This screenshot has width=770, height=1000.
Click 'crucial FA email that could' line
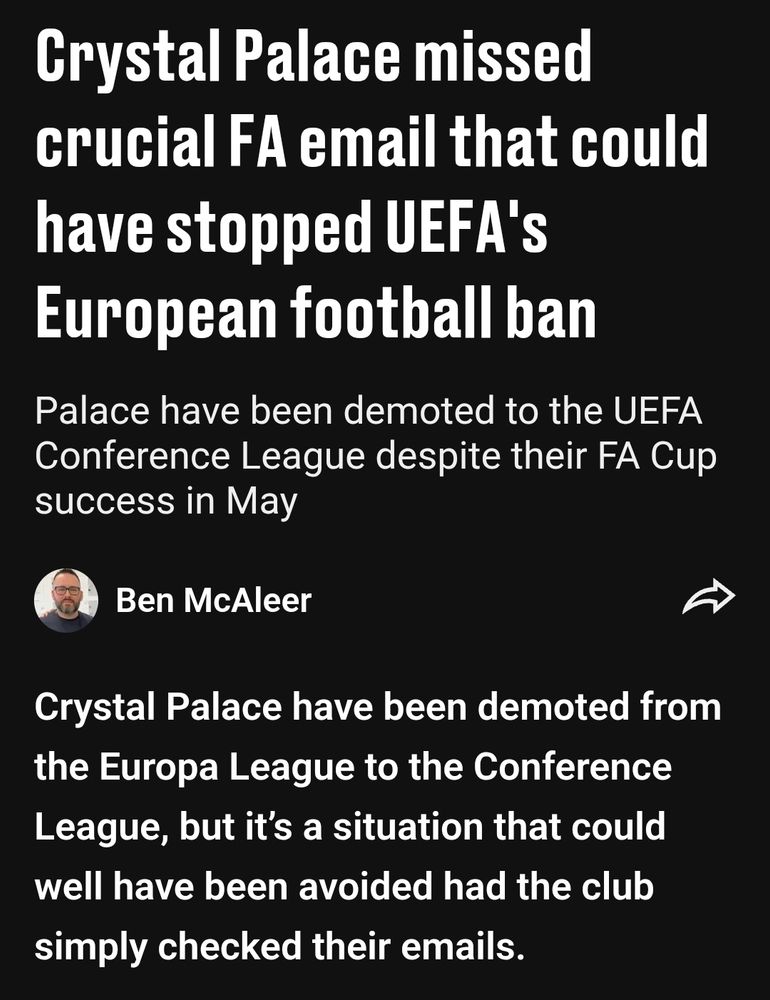(370, 145)
